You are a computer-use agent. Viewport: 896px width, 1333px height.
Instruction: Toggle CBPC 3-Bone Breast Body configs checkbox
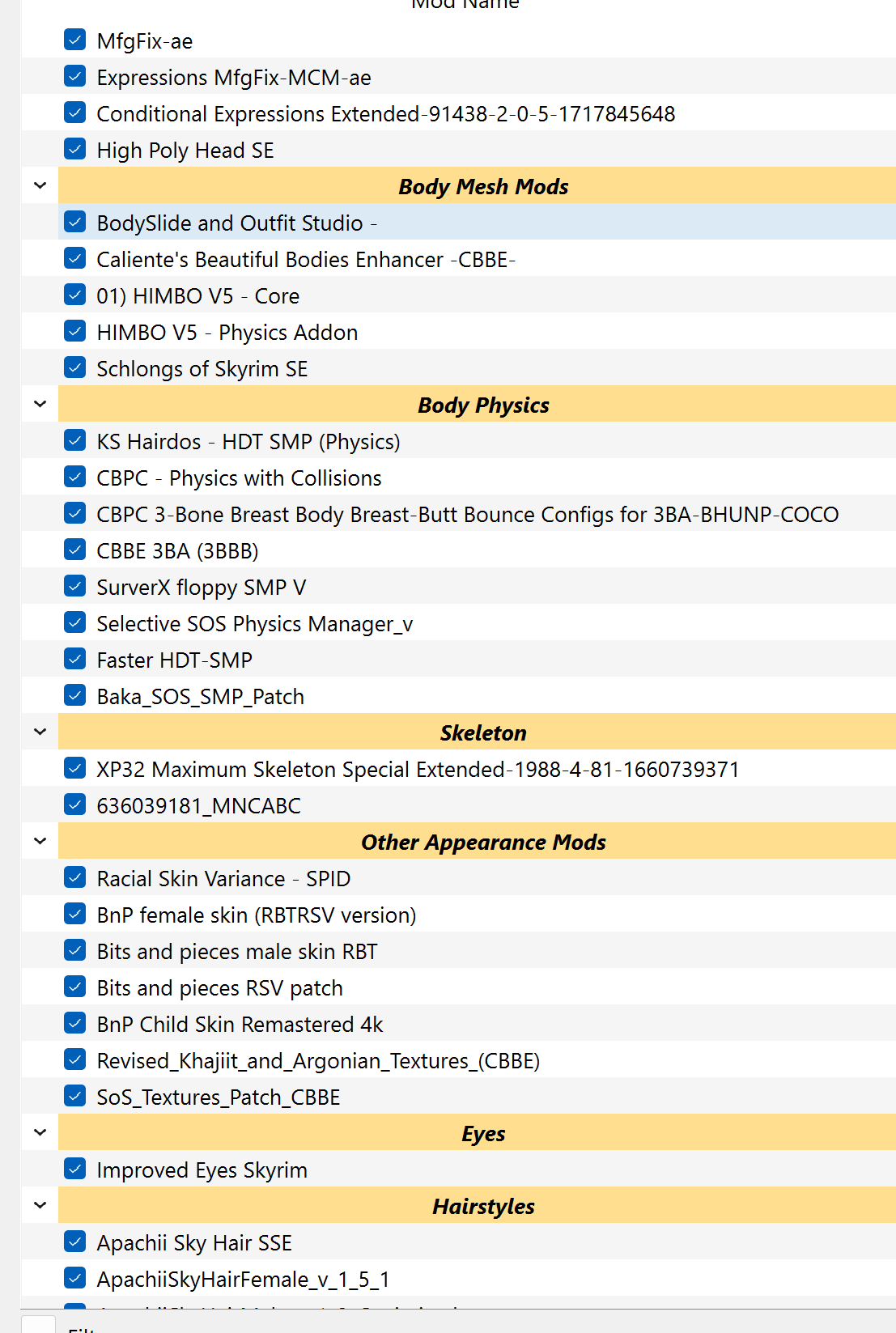pyautogui.click(x=74, y=513)
